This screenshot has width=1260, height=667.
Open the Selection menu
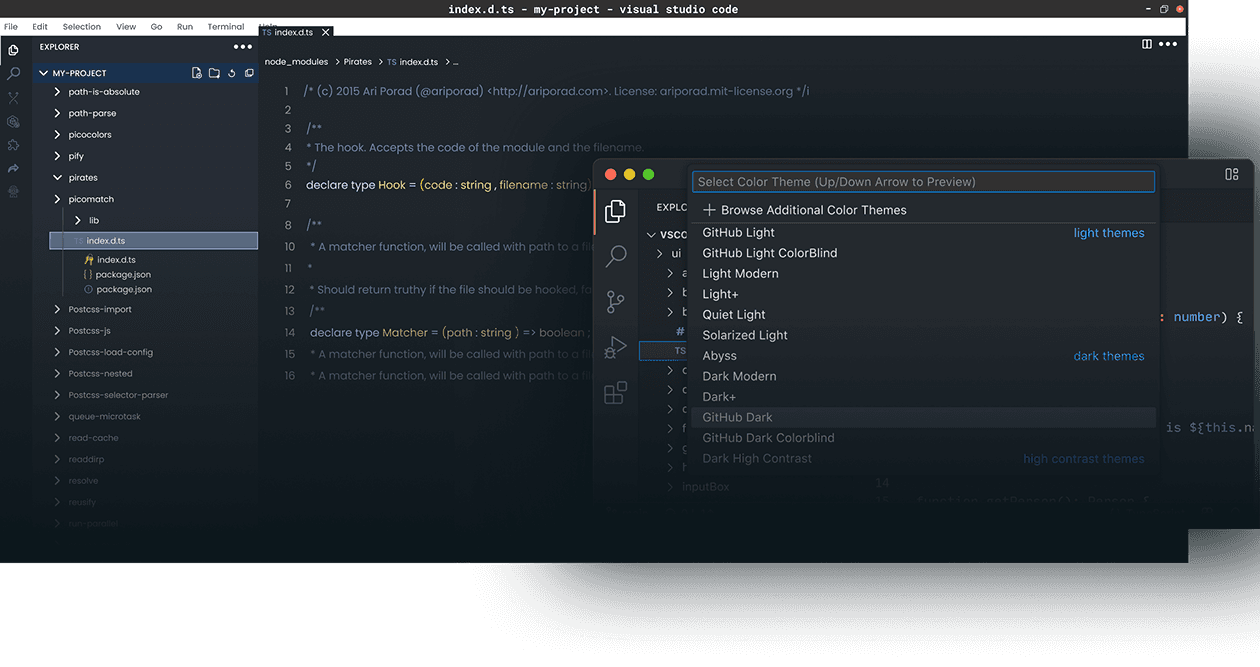[81, 27]
